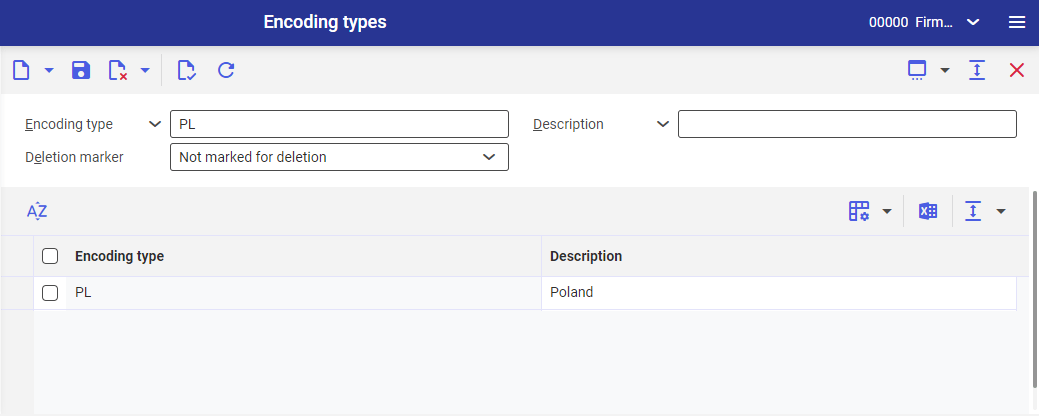Expand the Description operator chevron

click(x=662, y=124)
